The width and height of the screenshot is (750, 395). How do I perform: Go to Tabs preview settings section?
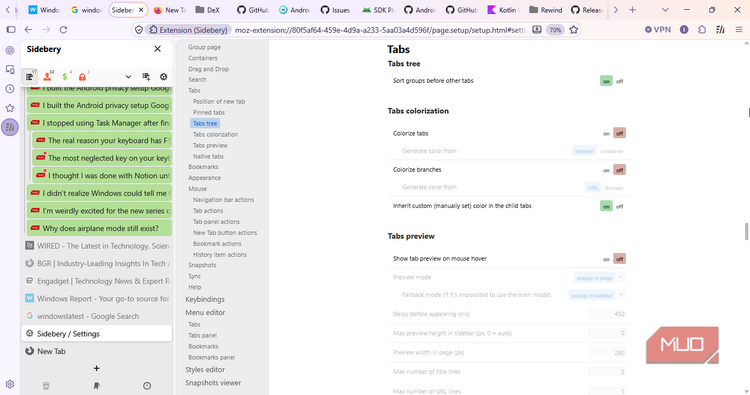(210, 145)
